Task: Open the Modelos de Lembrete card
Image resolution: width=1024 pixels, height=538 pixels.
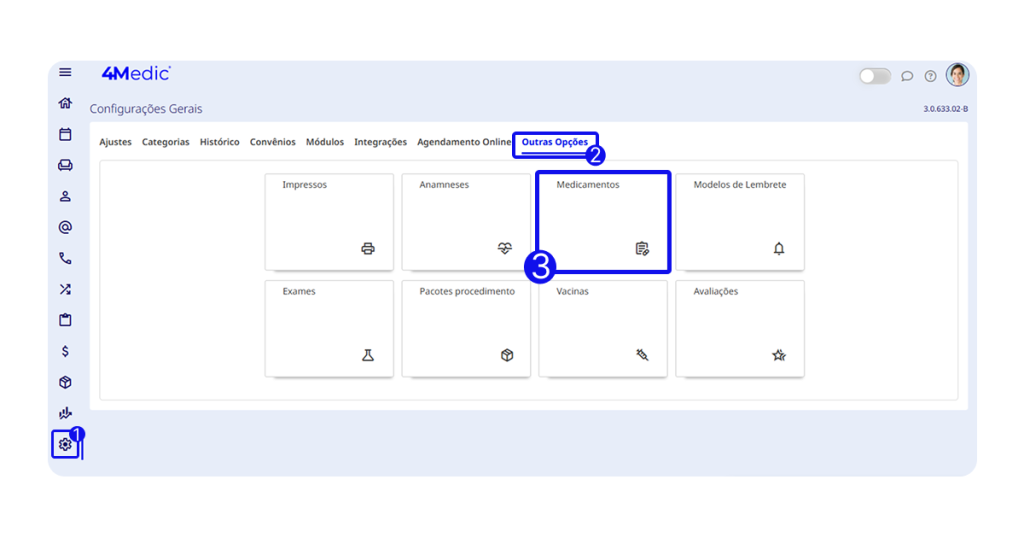Action: point(740,221)
